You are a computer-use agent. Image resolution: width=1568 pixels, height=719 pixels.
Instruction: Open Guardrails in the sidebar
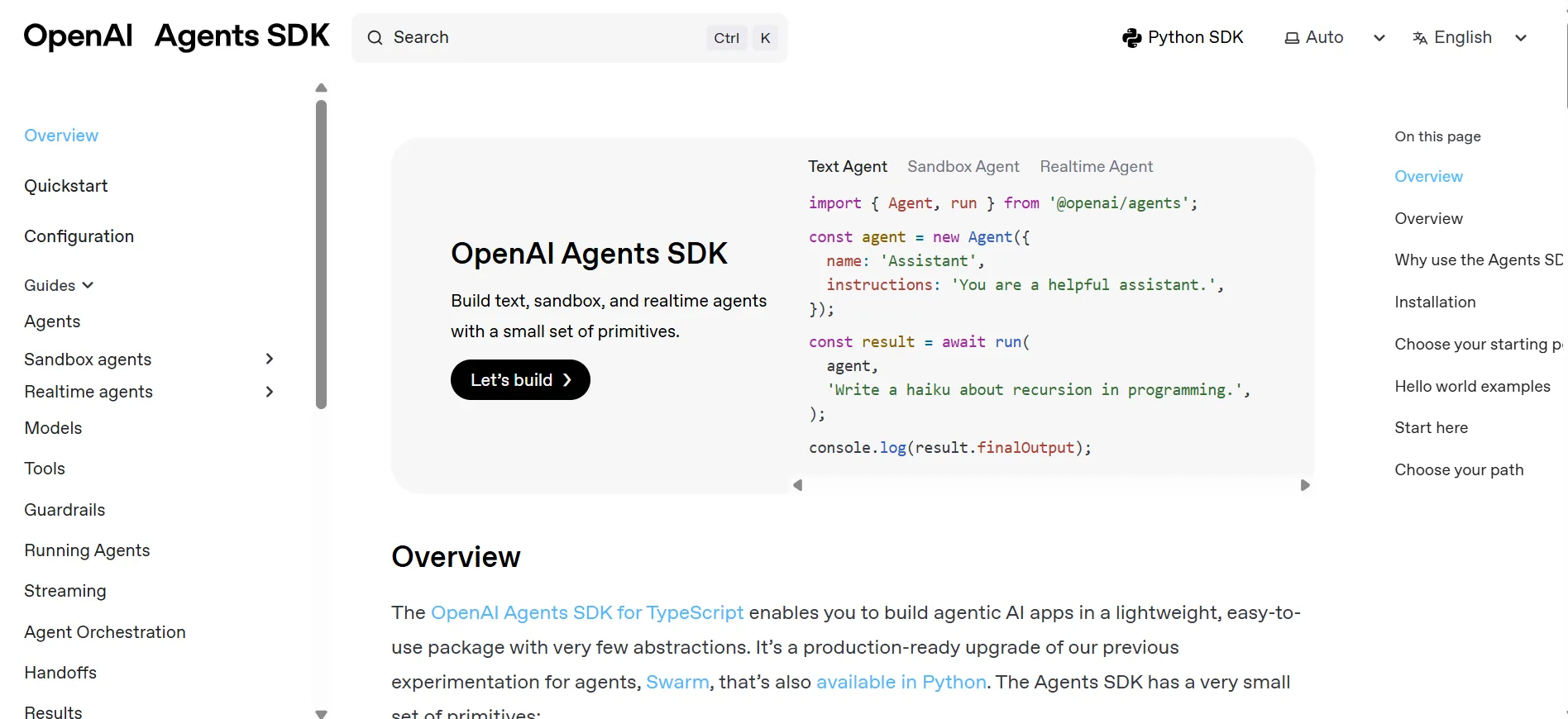pos(65,510)
